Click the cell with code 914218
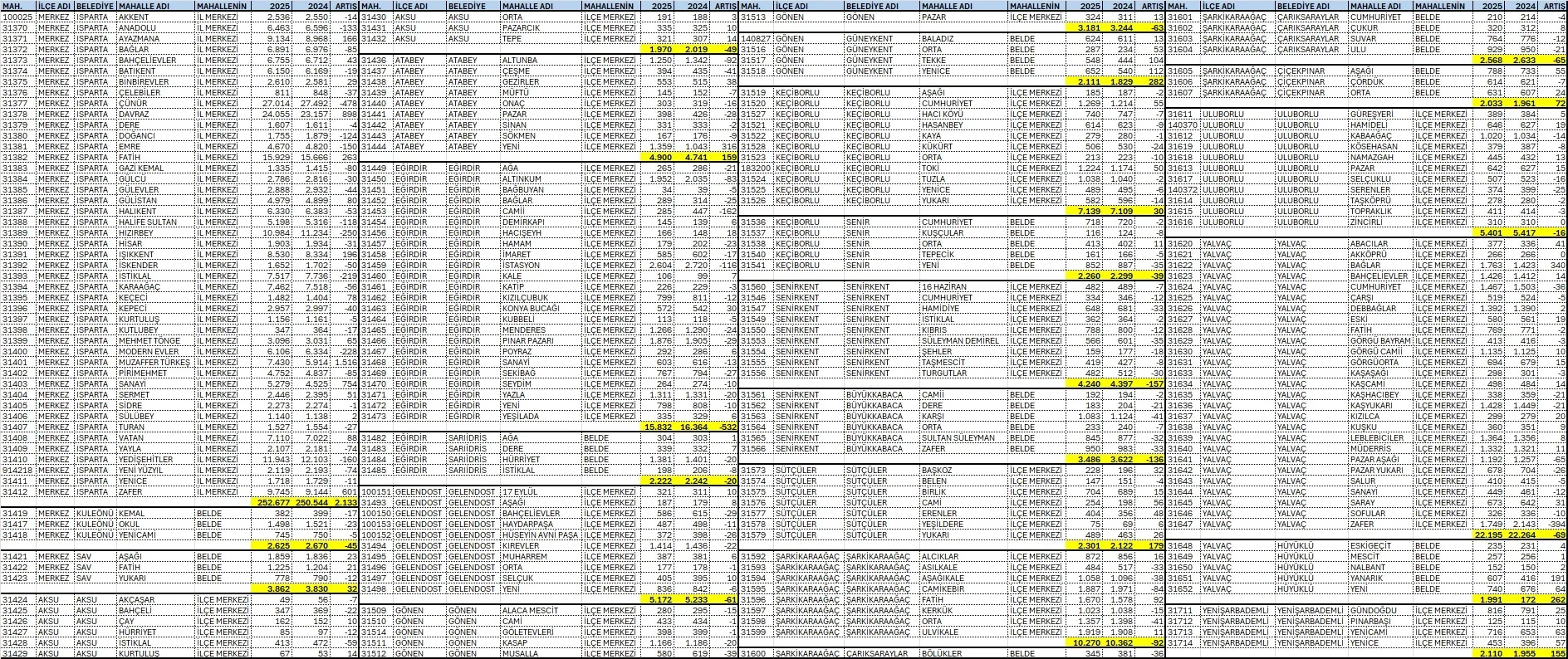This screenshot has width=1568, height=659. tap(17, 470)
